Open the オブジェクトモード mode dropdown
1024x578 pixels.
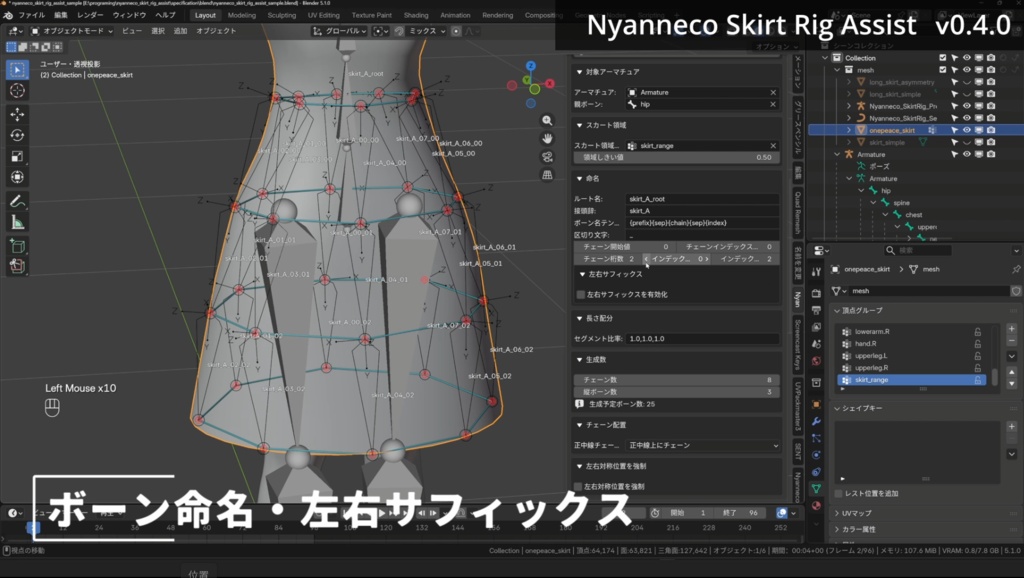[x=72, y=31]
